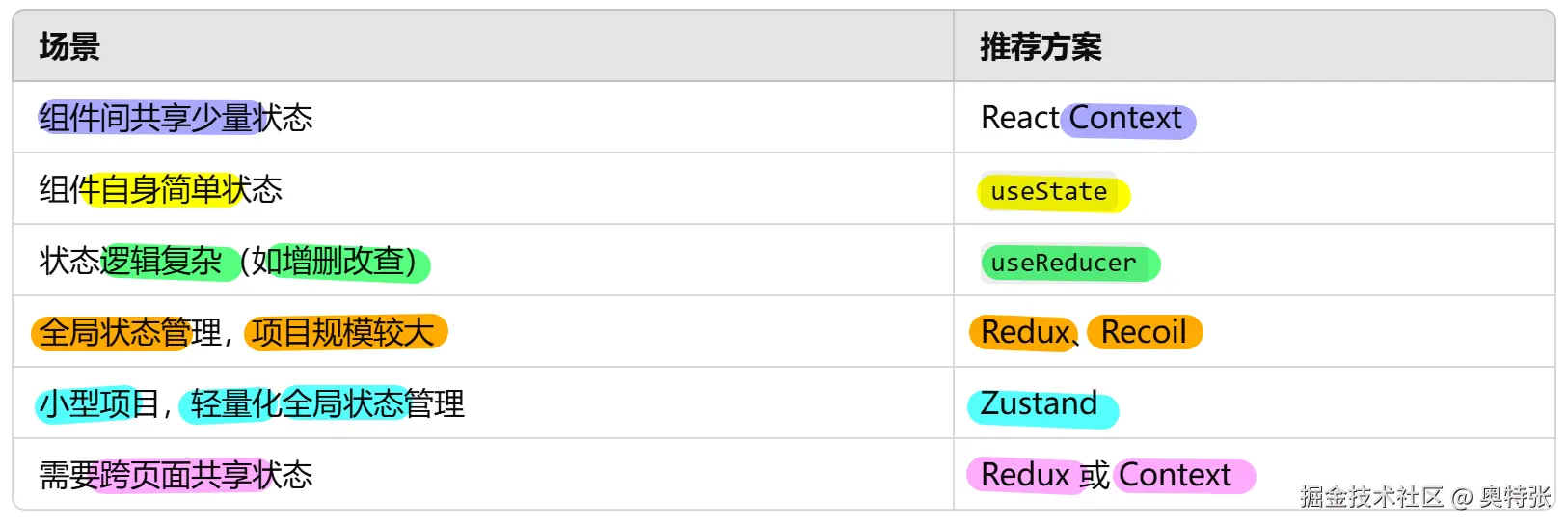Click pink highlighted Context in last row
This screenshot has height=527, width=1568.
1175,475
